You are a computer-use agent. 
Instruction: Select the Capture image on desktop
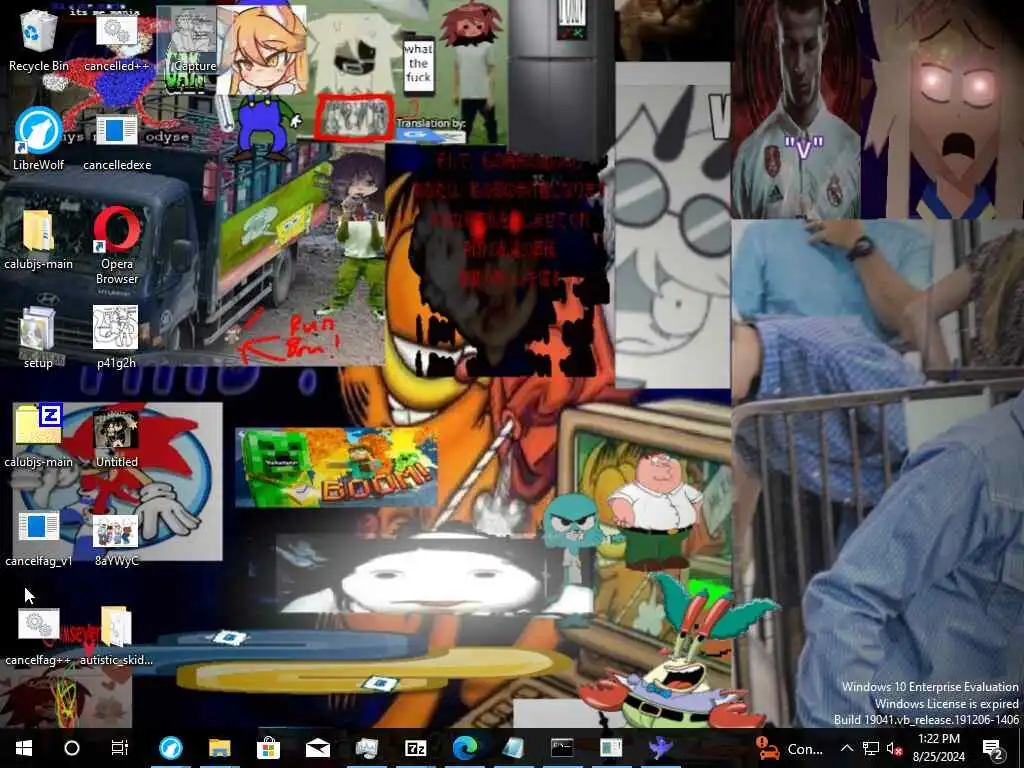[195, 39]
